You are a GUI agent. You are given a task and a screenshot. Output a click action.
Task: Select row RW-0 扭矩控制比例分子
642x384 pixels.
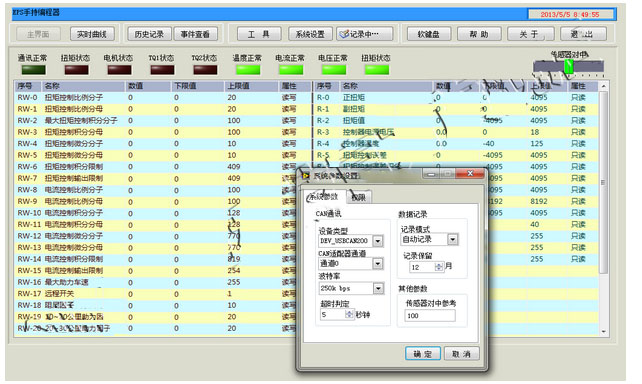pyautogui.click(x=163, y=97)
